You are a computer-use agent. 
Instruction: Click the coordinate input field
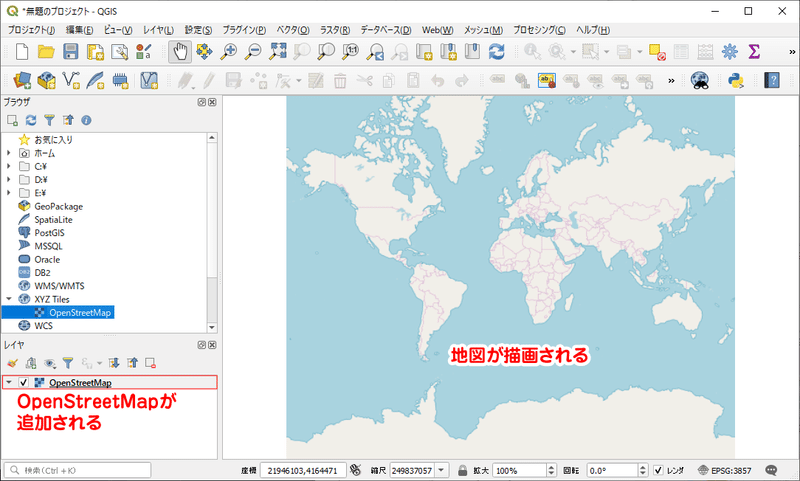pyautogui.click(x=303, y=470)
